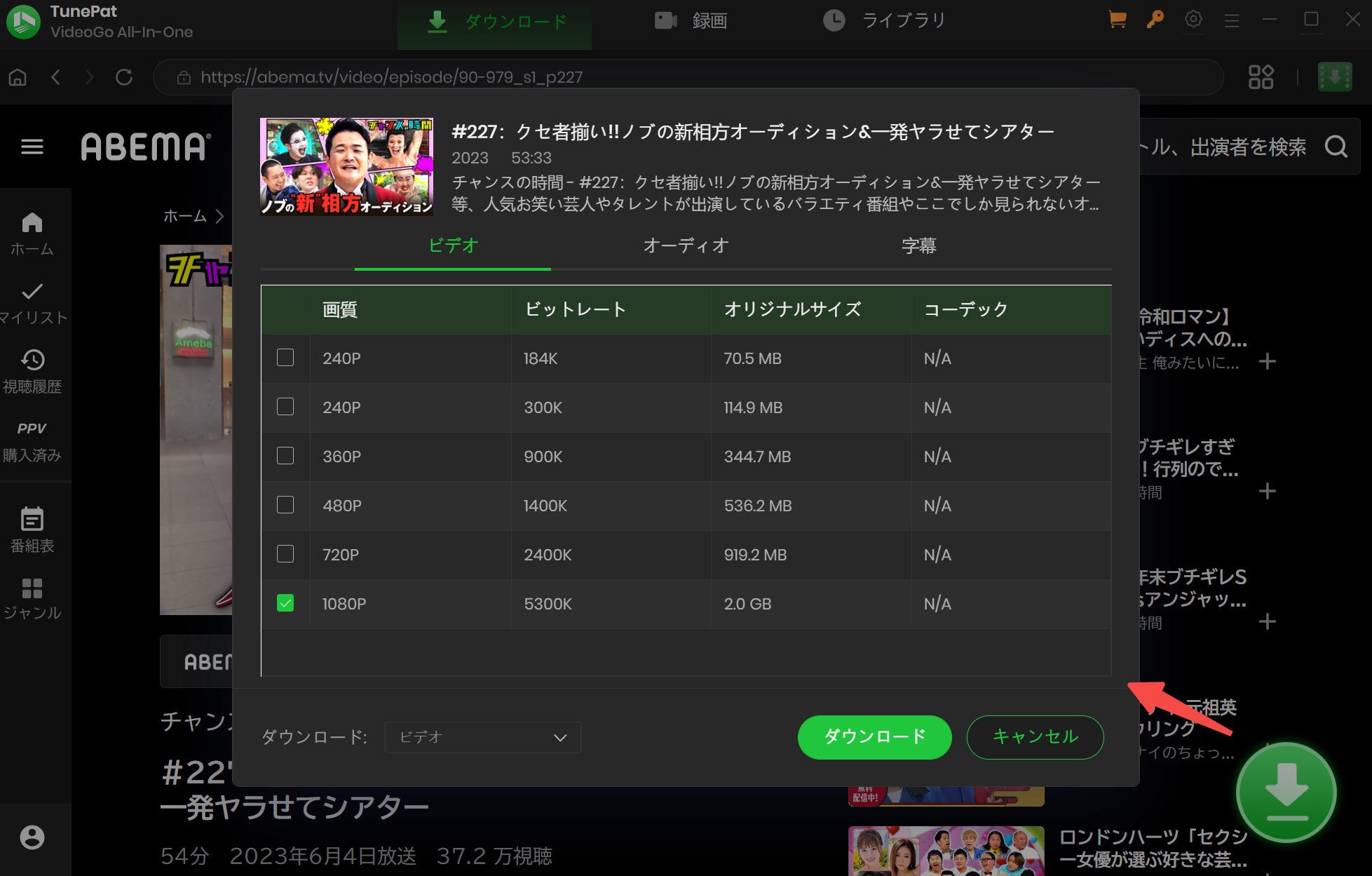Click the green ダウンロード button in dialog

coord(874,737)
